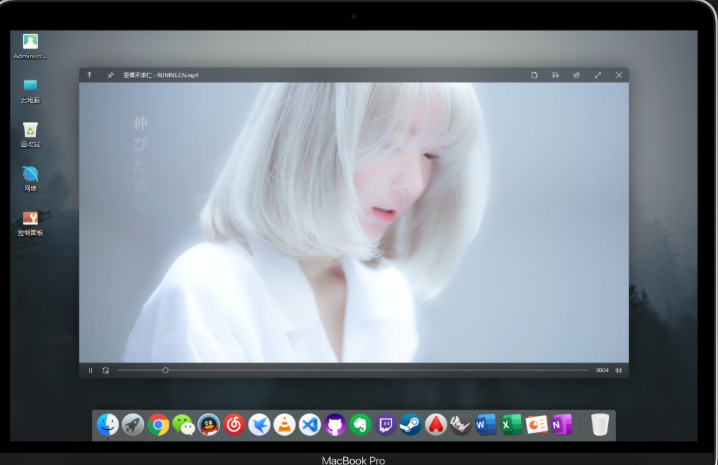Toggle pin window on top icon
The height and width of the screenshot is (465, 718).
point(110,75)
